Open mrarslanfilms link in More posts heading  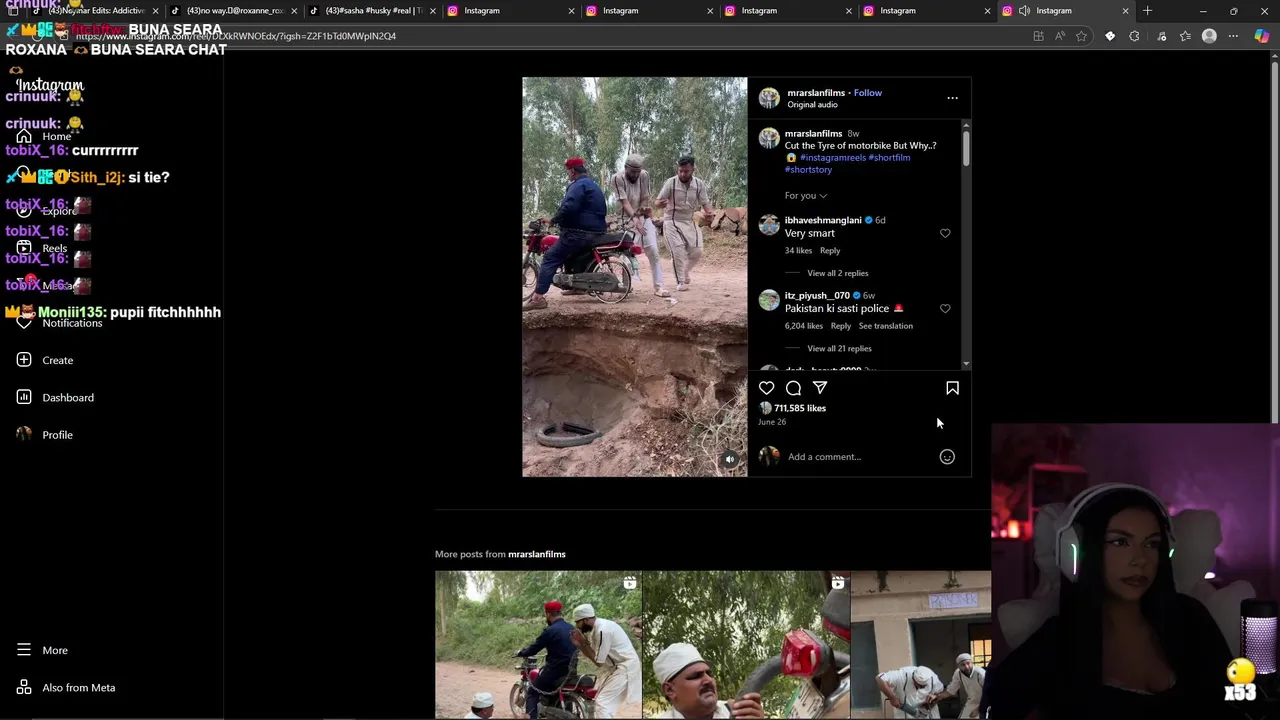537,554
